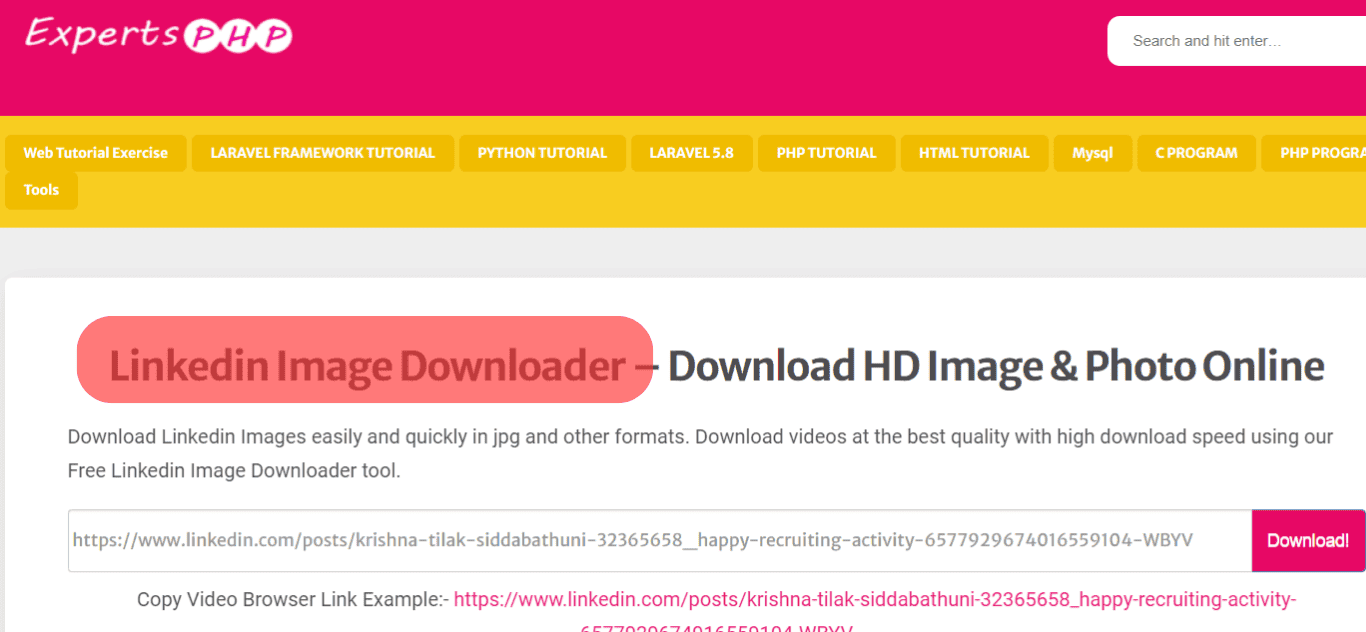Screen dimensions: 1366x632
Task: Go to C PROGRAM tutorials
Action: [1196, 153]
